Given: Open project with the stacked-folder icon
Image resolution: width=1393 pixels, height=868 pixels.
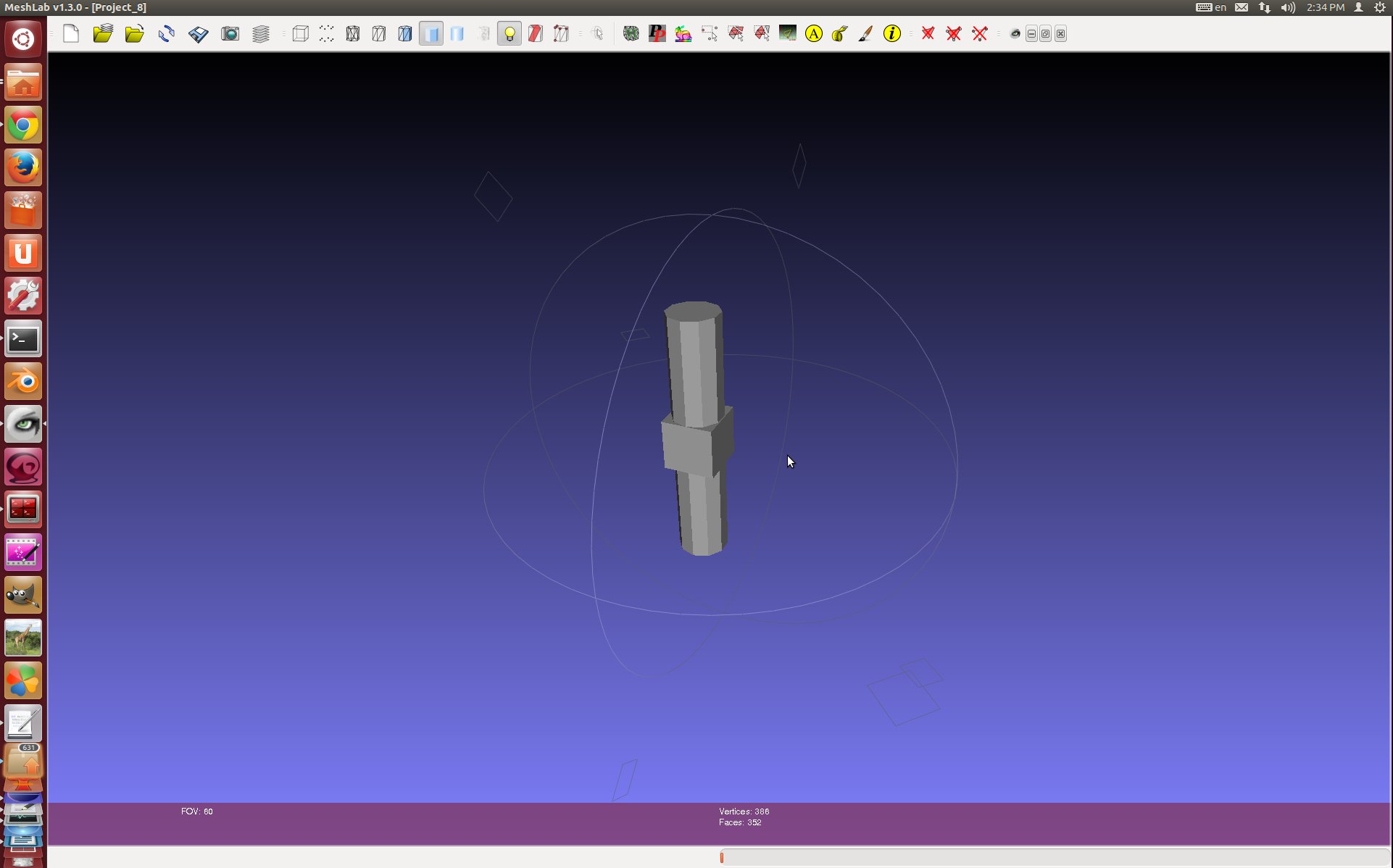Looking at the screenshot, I should (103, 33).
